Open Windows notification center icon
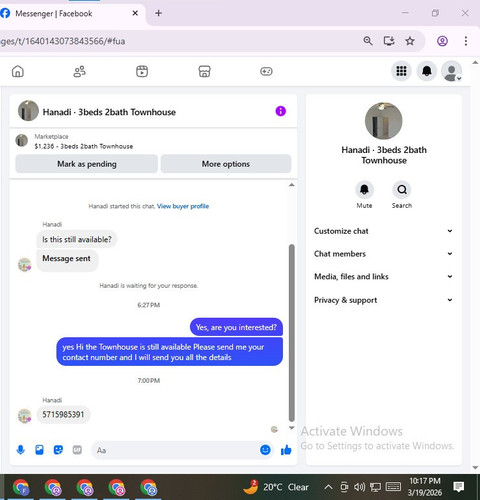Screen dimensions: 480x500 [x=459, y=487]
